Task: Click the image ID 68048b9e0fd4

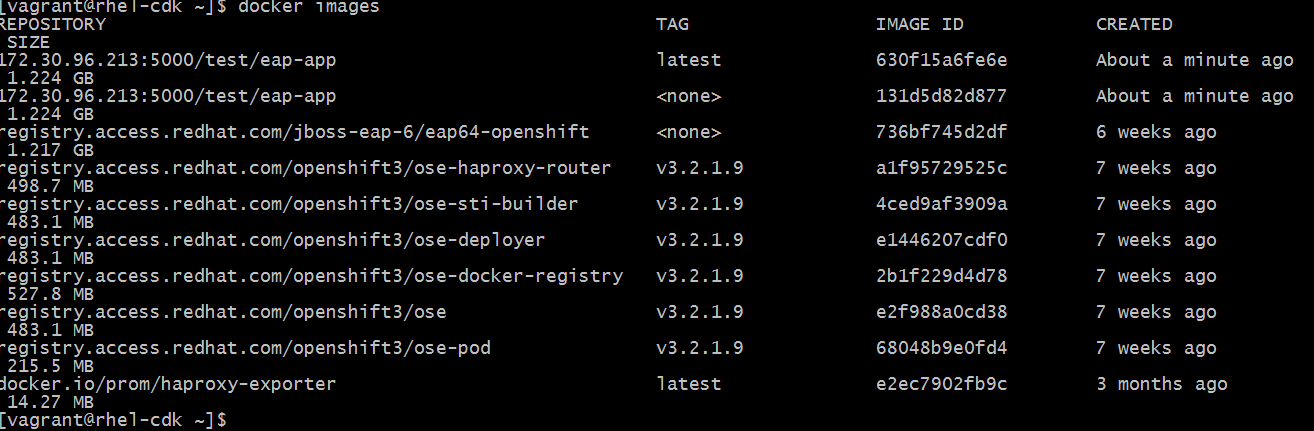Action: click(941, 348)
